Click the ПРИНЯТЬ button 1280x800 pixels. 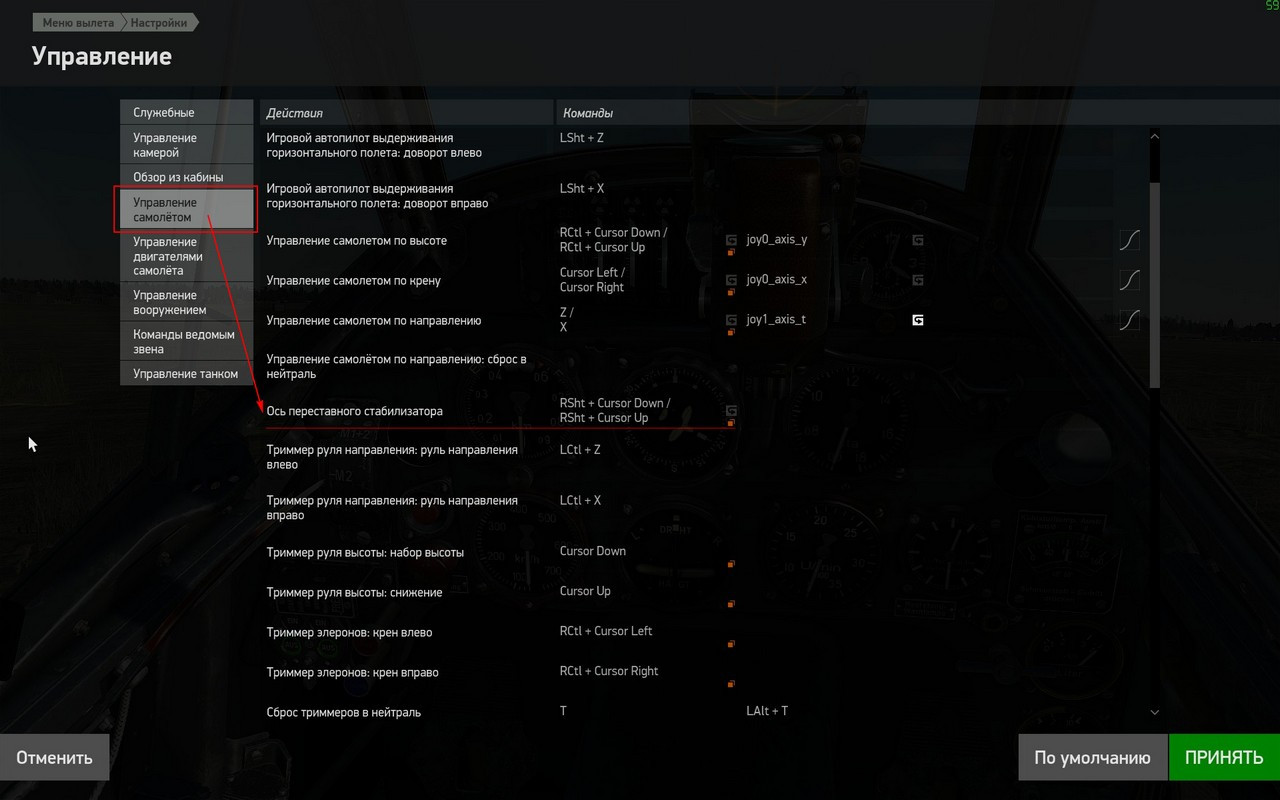tap(1224, 757)
